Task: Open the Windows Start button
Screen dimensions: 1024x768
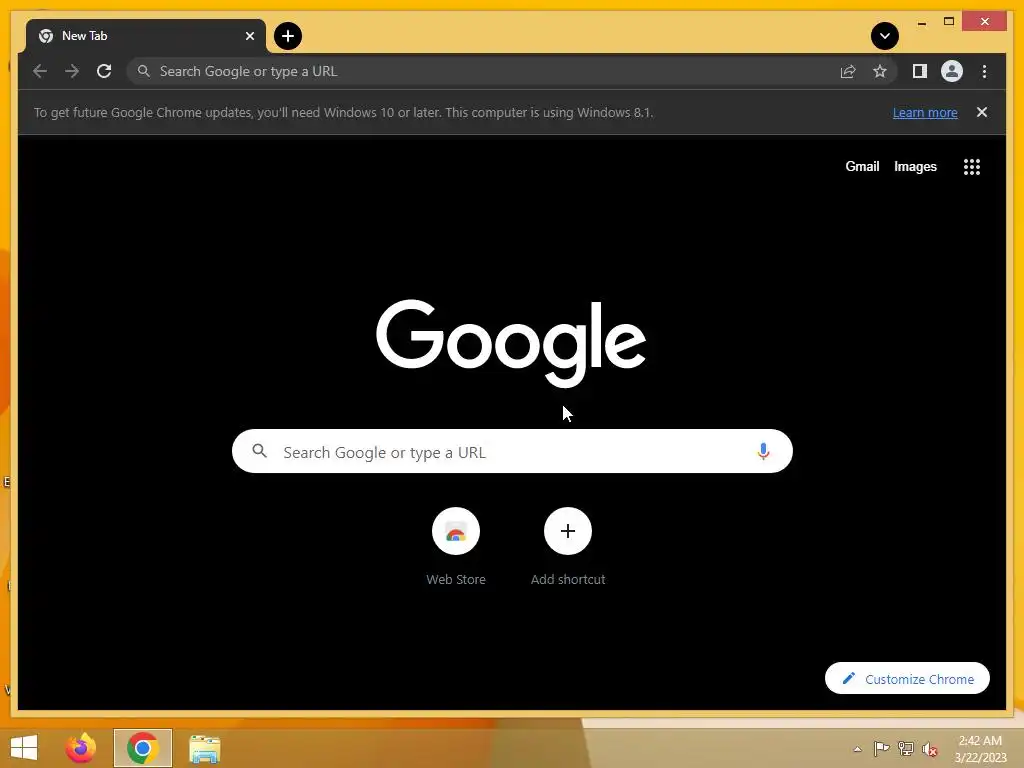Action: (24, 748)
